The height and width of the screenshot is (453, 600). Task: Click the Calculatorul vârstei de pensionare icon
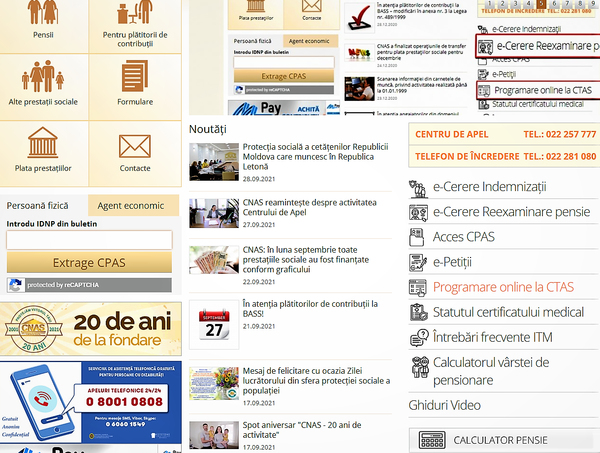pyautogui.click(x=418, y=364)
